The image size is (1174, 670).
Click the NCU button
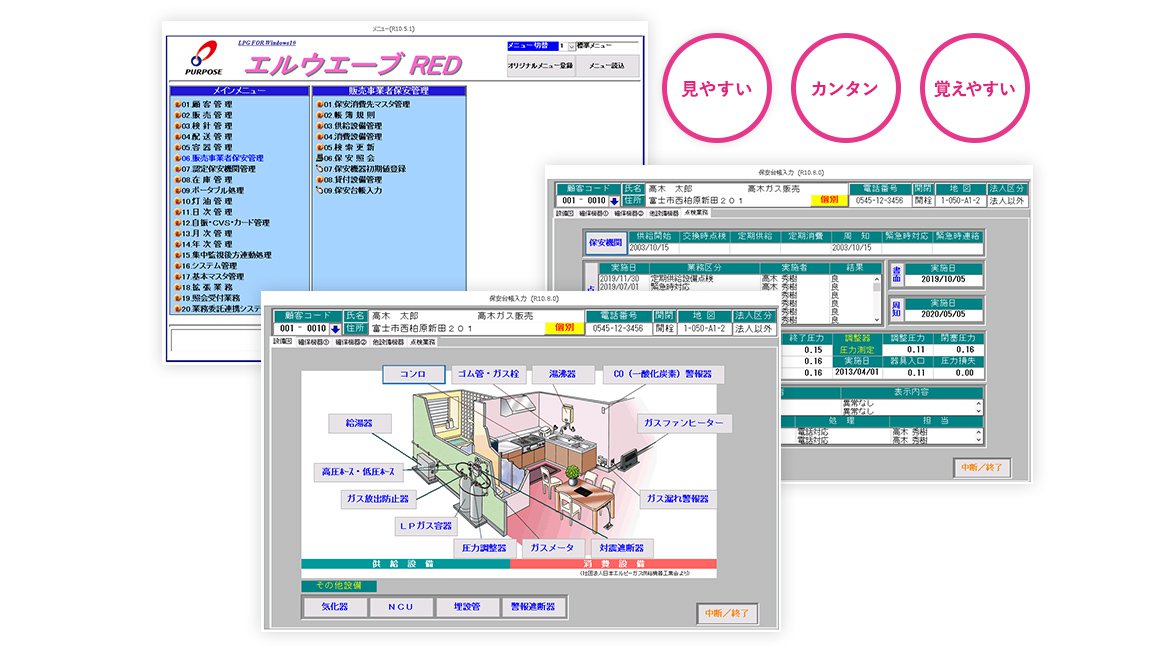point(401,607)
